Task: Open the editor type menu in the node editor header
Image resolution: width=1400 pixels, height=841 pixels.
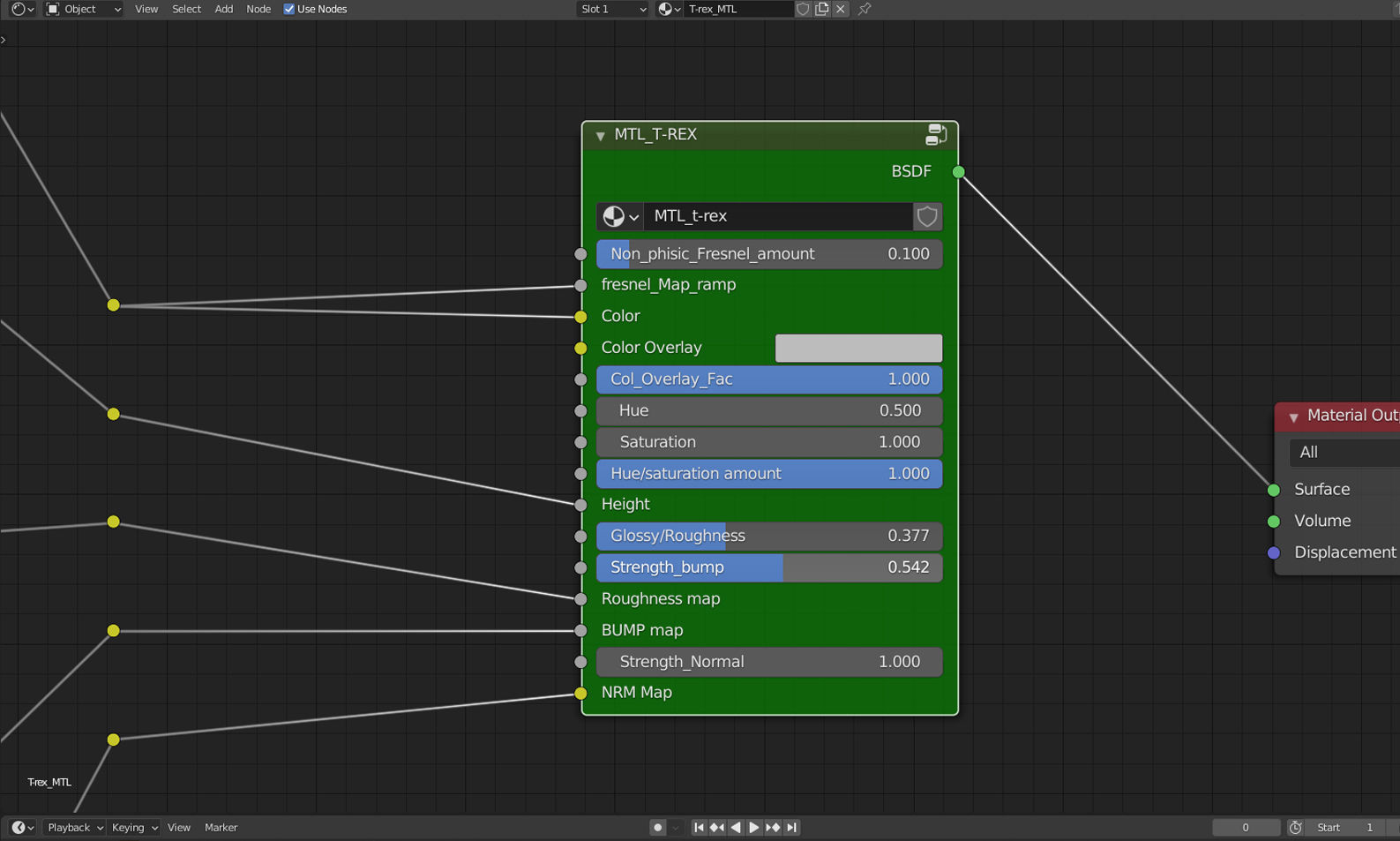Action: pos(22,9)
